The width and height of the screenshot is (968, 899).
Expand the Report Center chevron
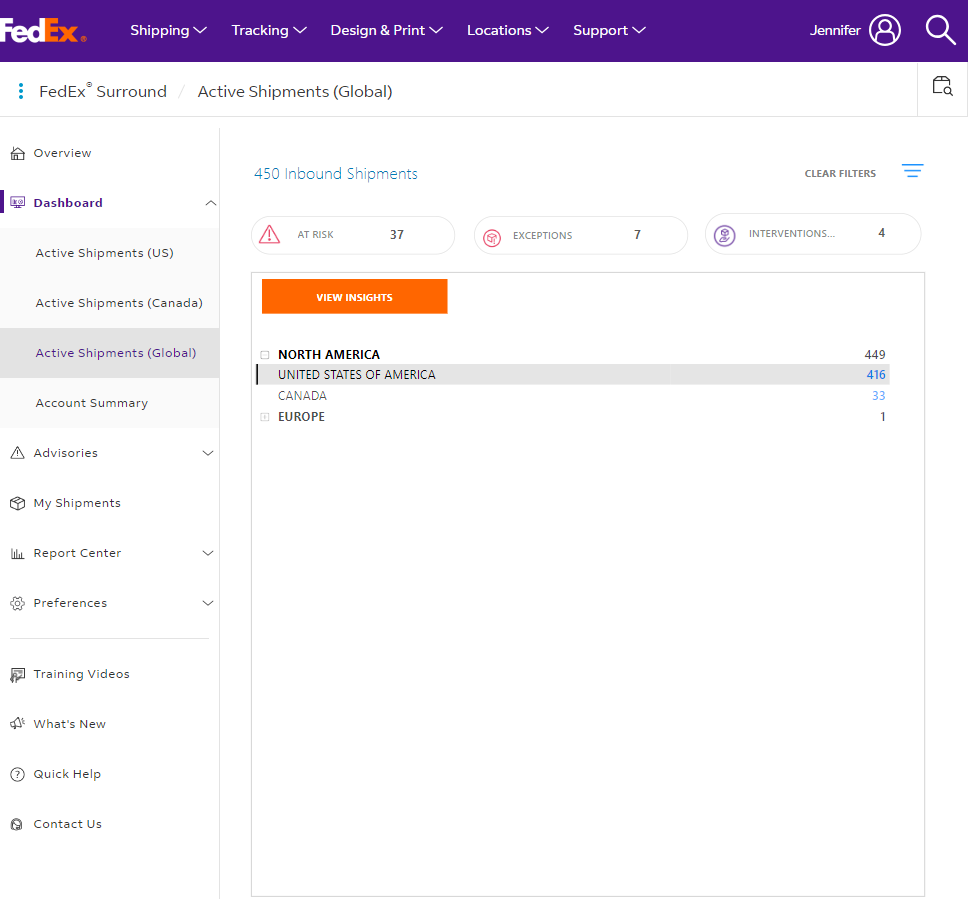coord(208,553)
